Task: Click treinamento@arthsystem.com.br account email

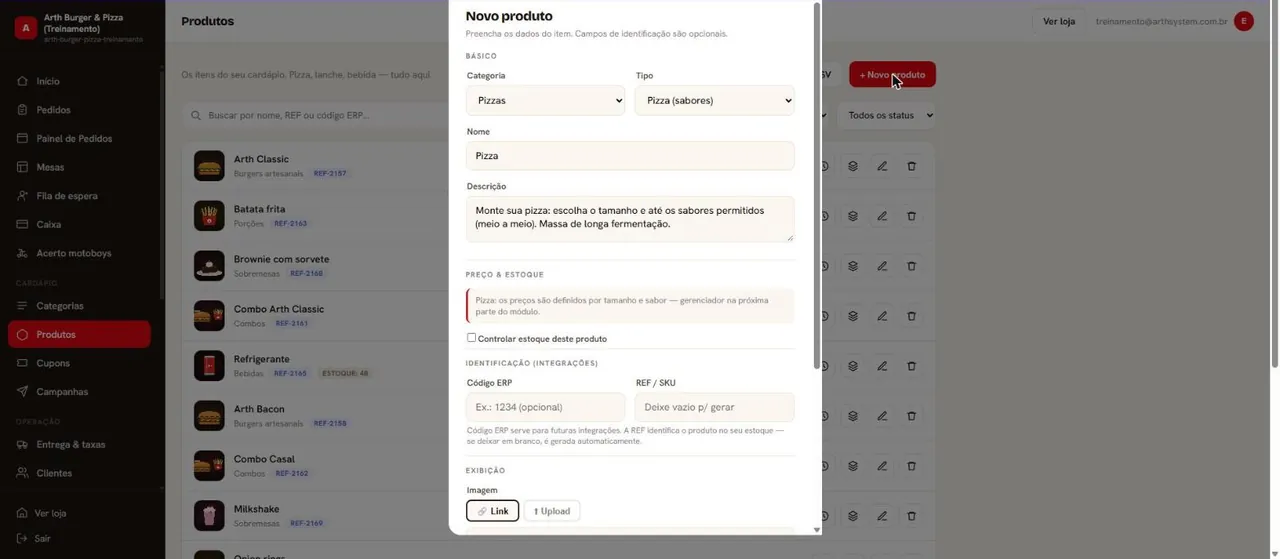Action: coord(1161,21)
